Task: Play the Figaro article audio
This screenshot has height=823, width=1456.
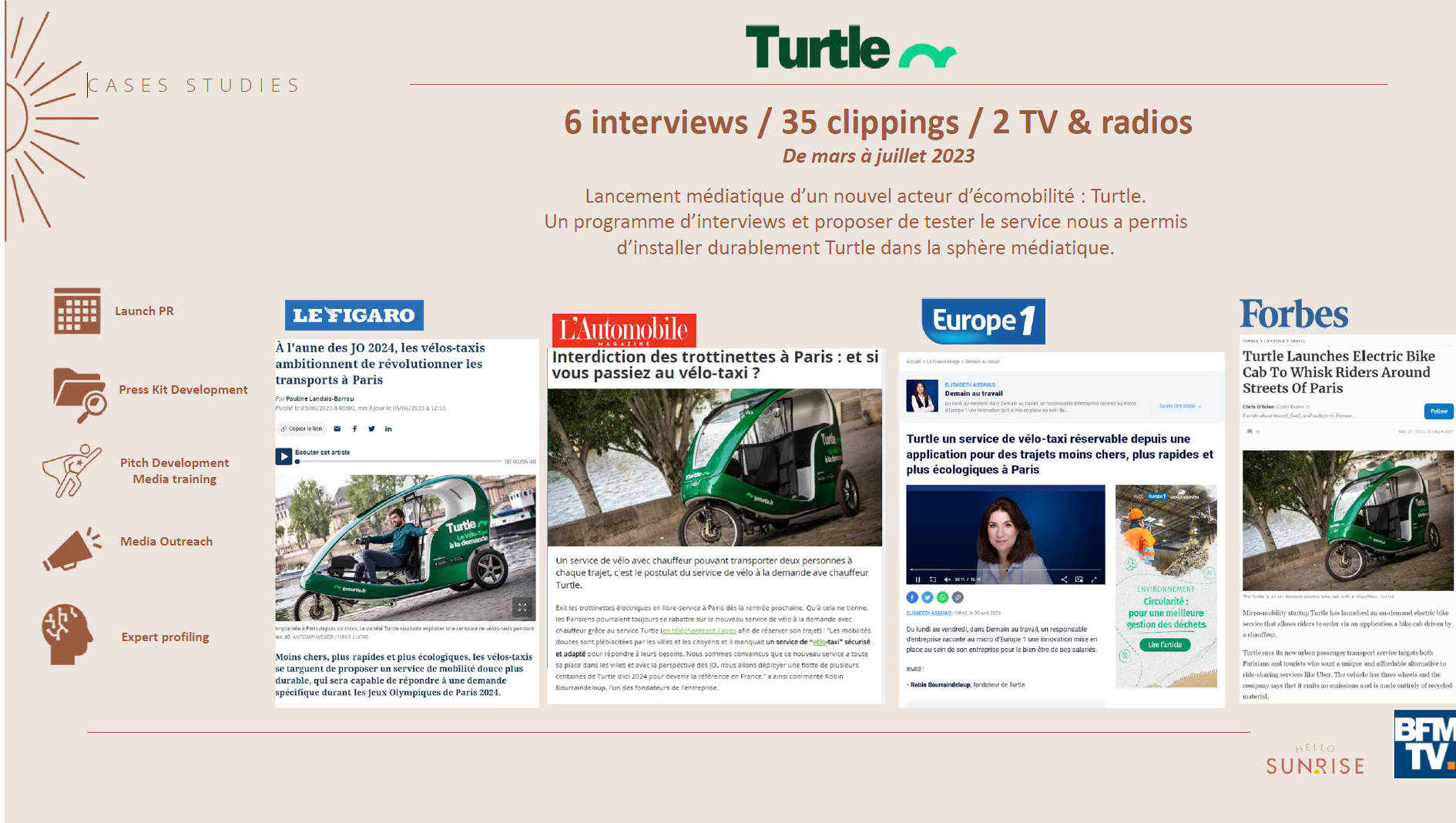Action: click(x=283, y=456)
